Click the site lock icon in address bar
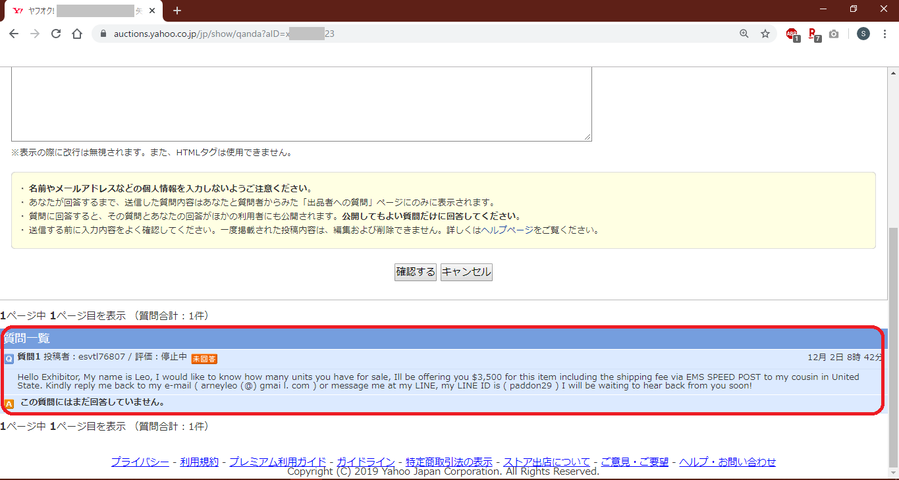899x480 pixels. coord(103,34)
